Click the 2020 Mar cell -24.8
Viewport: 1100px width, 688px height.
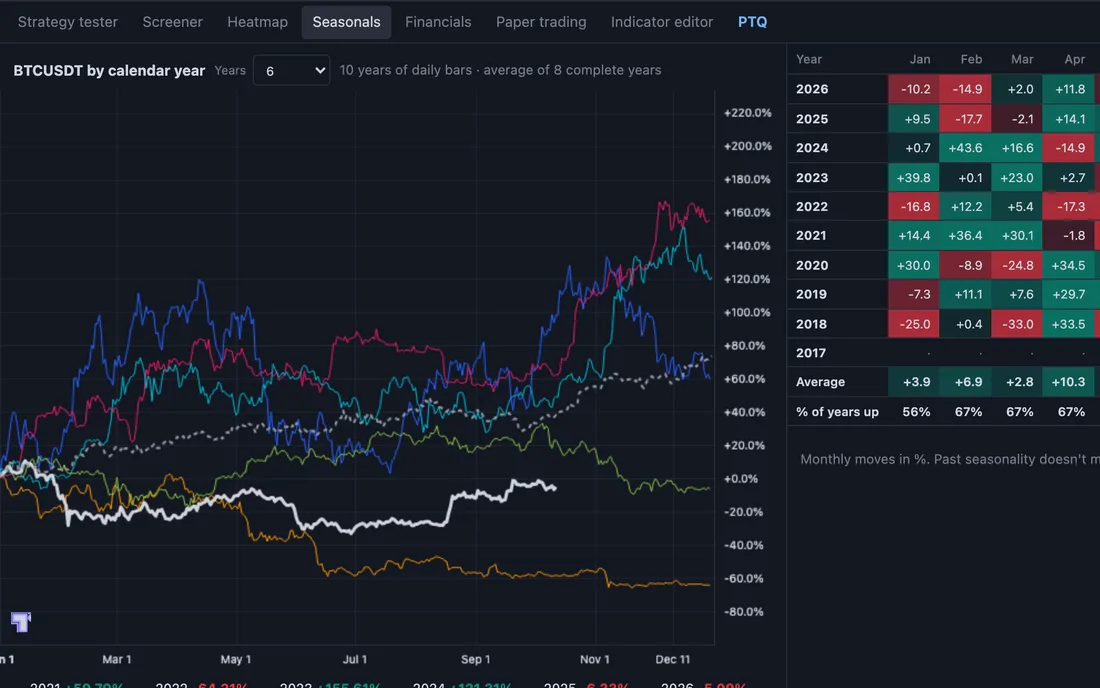[1017, 265]
